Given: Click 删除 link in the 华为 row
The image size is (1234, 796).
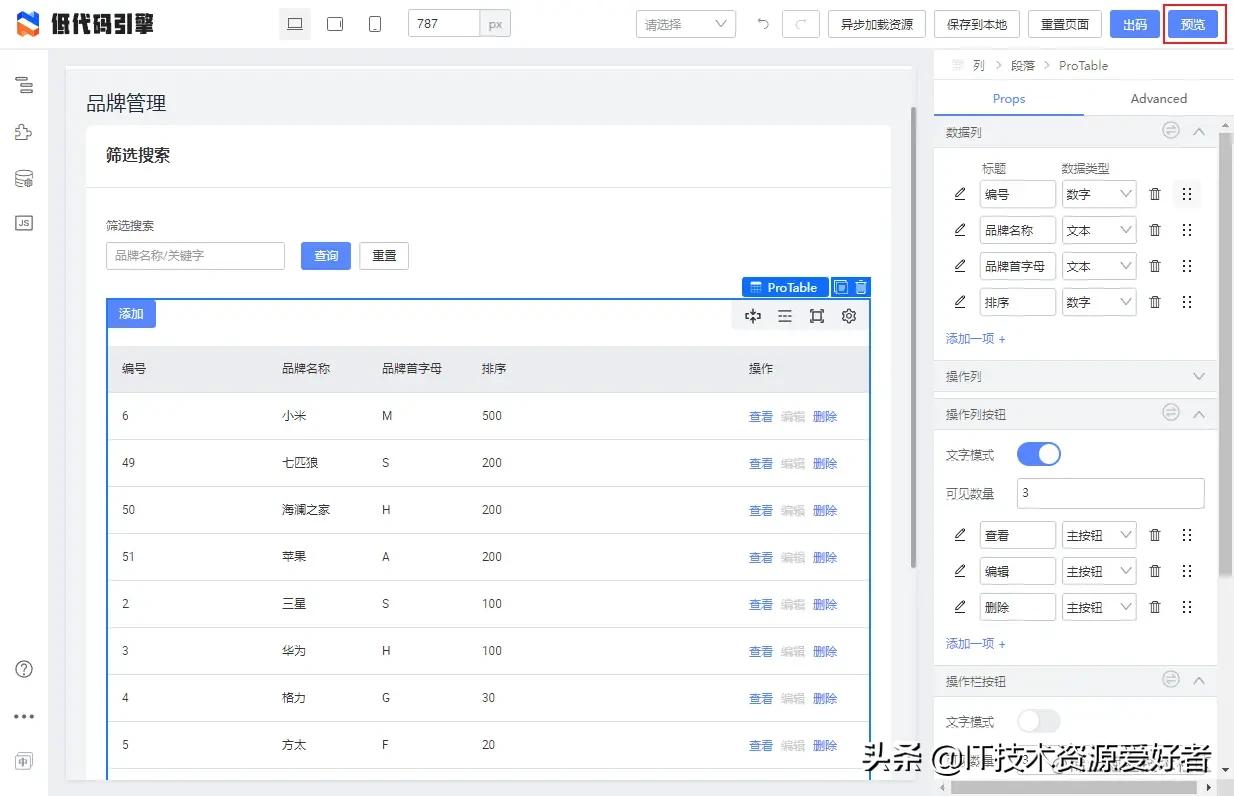Looking at the screenshot, I should 825,651.
